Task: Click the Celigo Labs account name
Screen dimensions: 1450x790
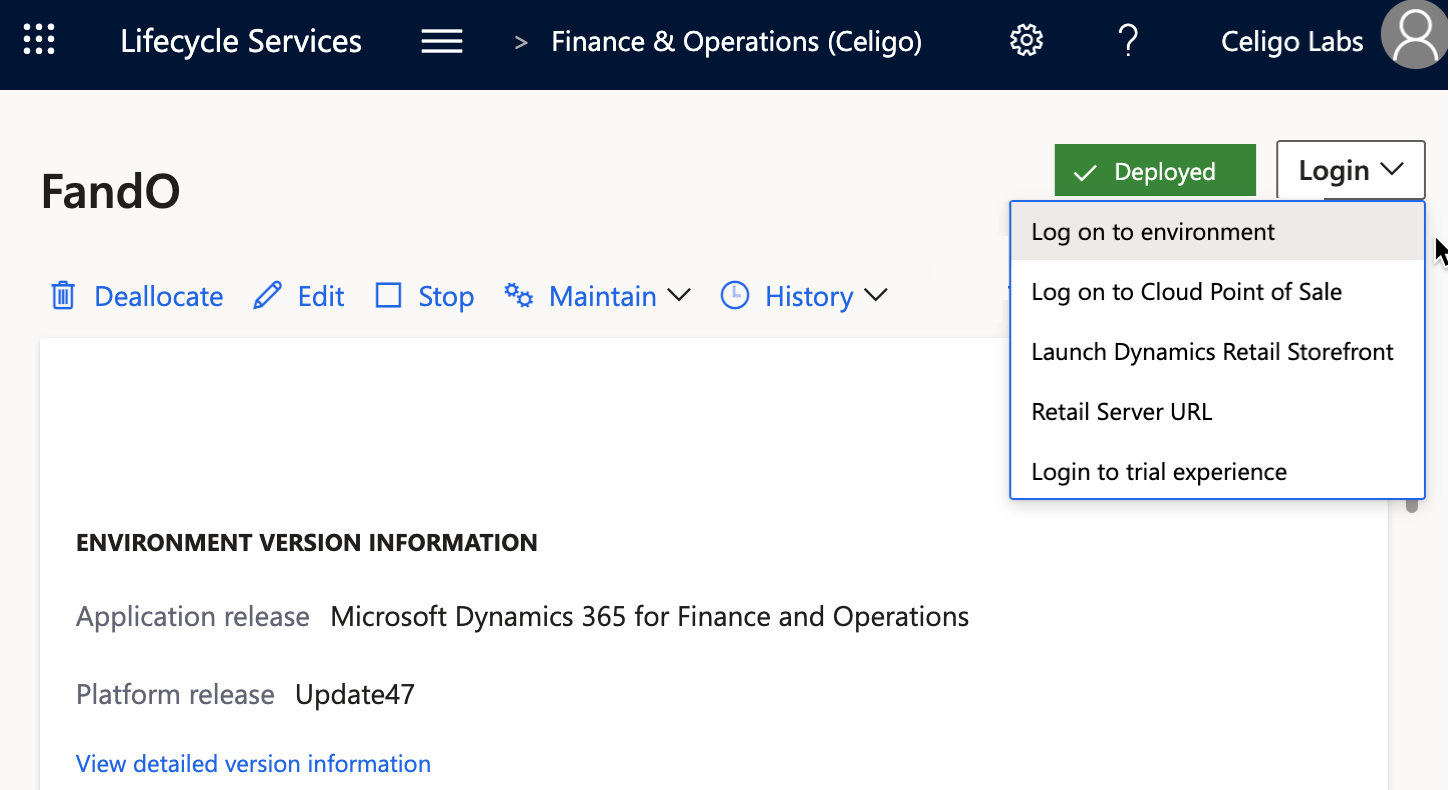Action: (x=1292, y=41)
